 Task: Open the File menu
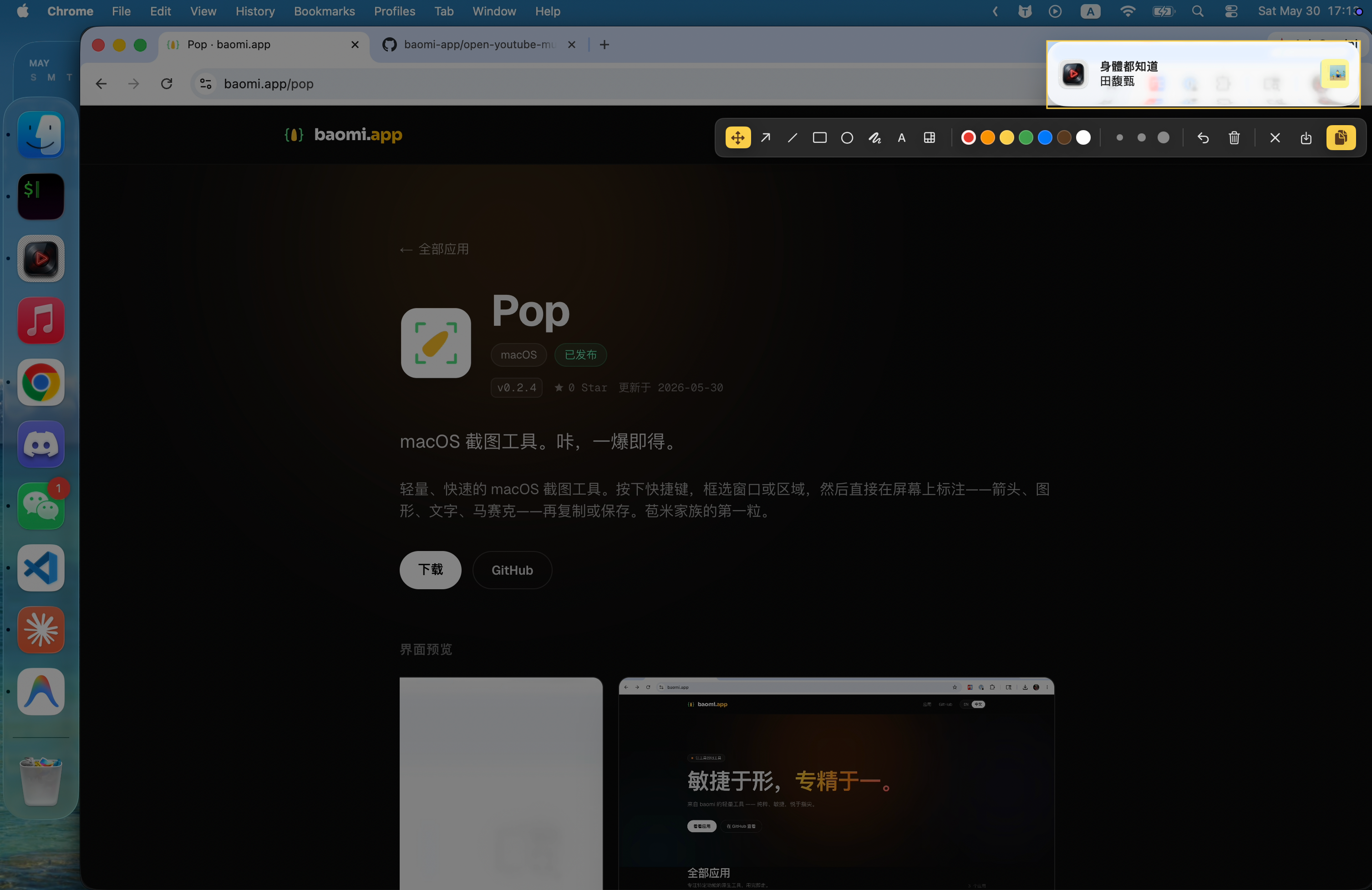(x=121, y=11)
